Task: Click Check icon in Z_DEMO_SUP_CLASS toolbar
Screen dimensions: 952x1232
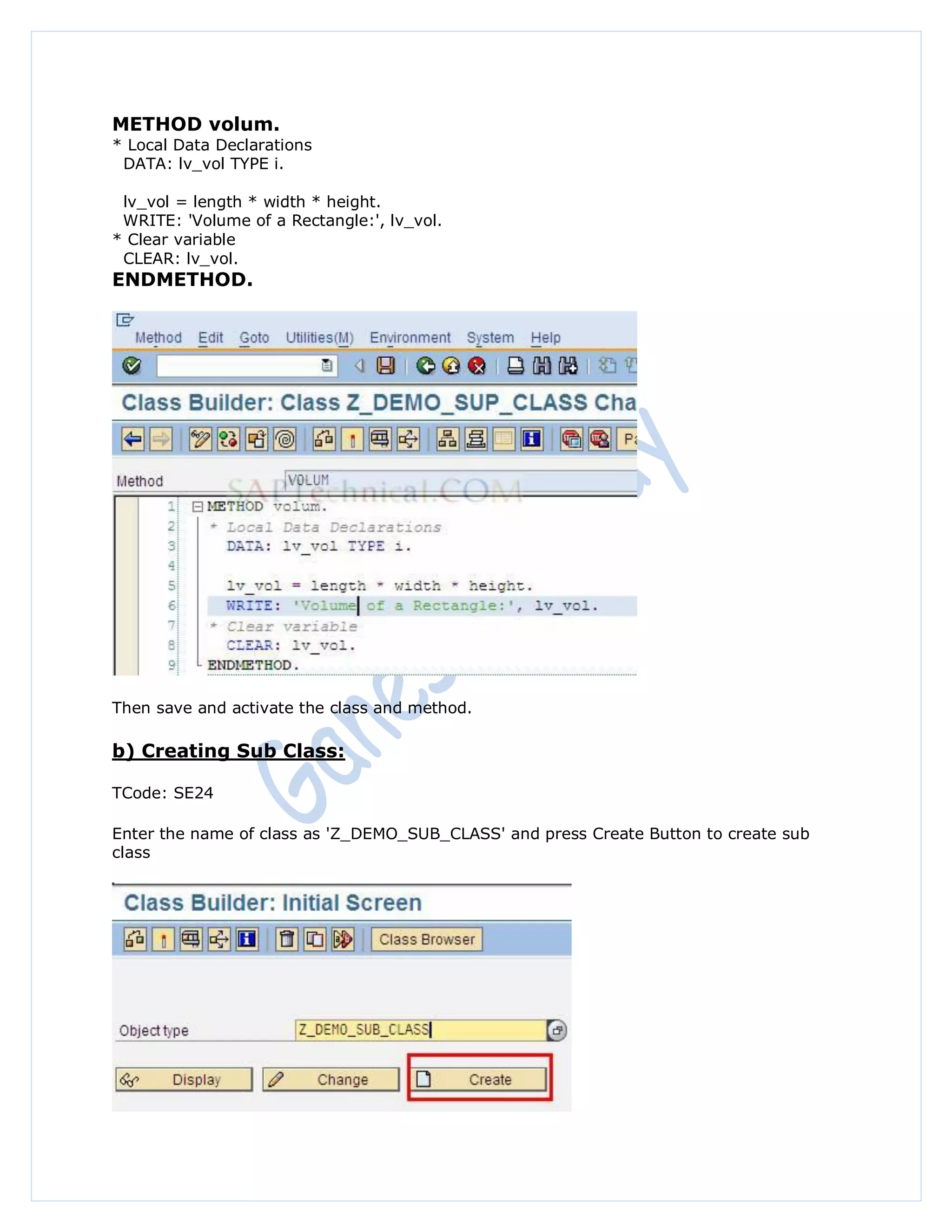Action: (324, 439)
